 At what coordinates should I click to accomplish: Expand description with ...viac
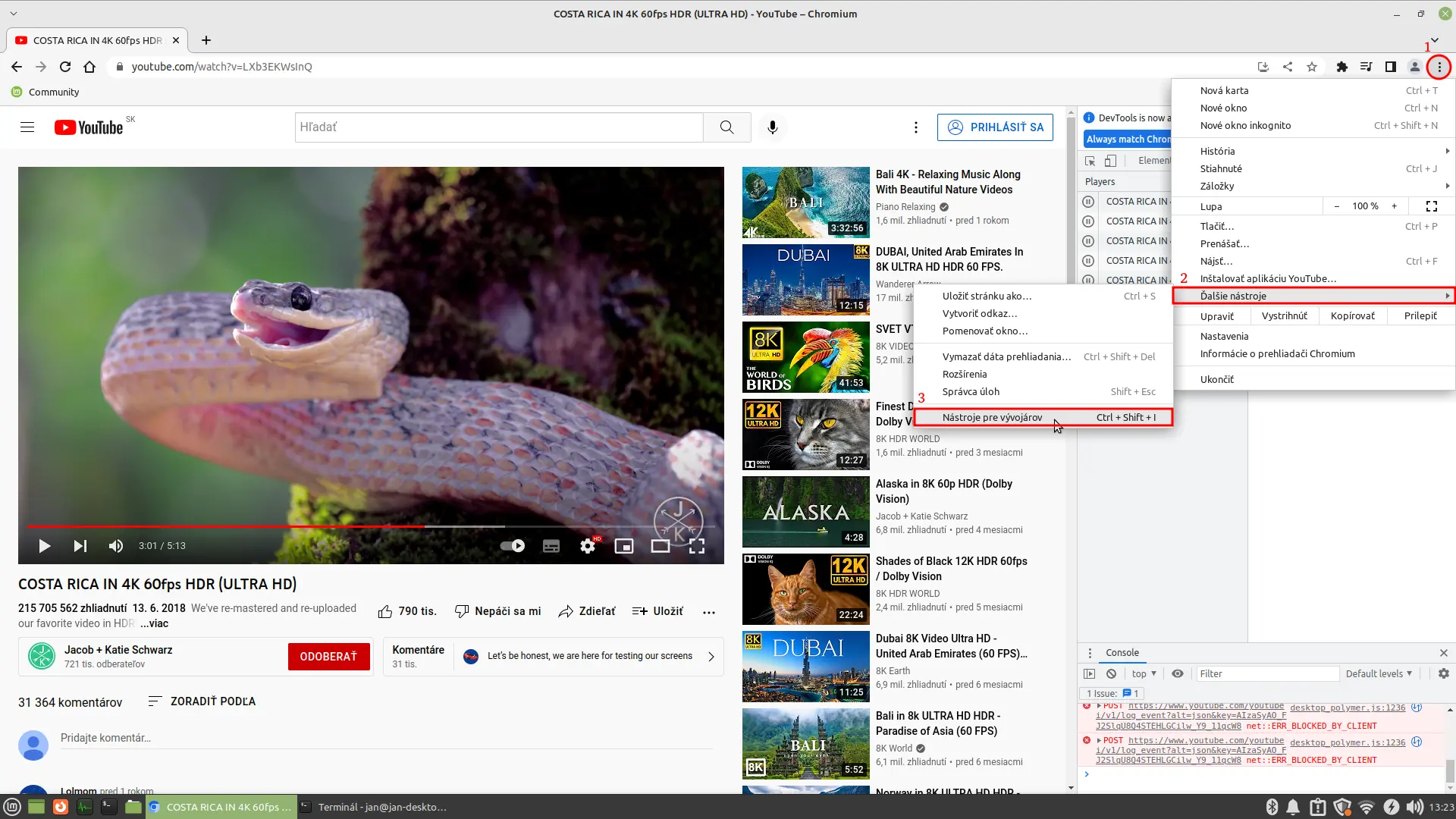154,623
